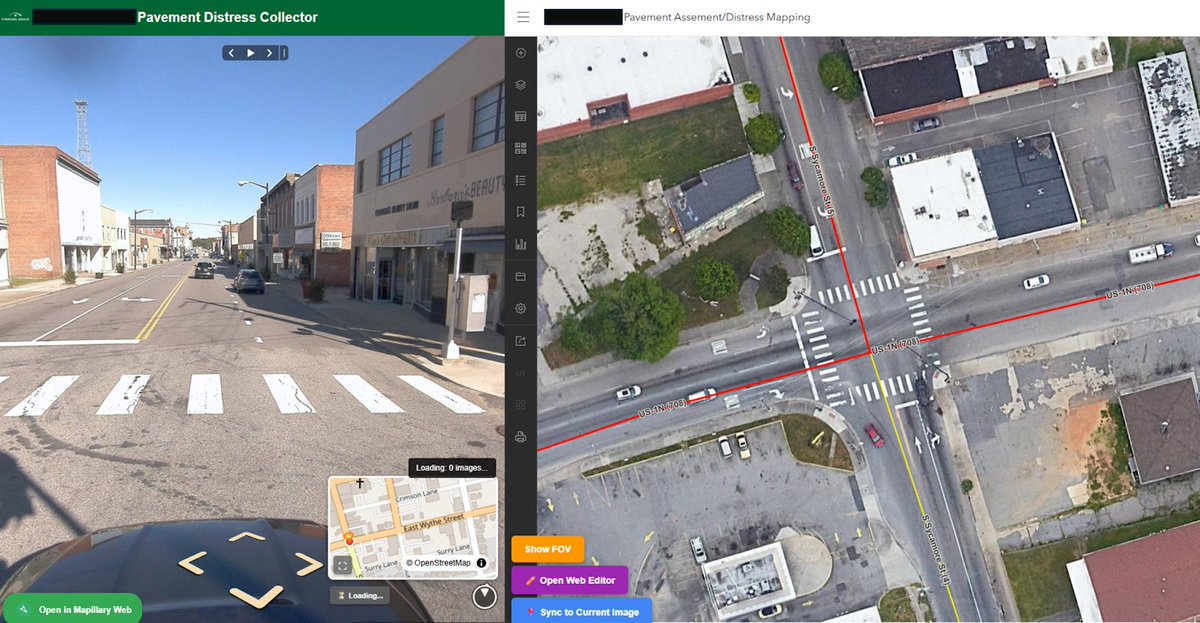Click the 'Crimson Lane' minimap label
This screenshot has width=1200, height=623.
click(x=416, y=496)
